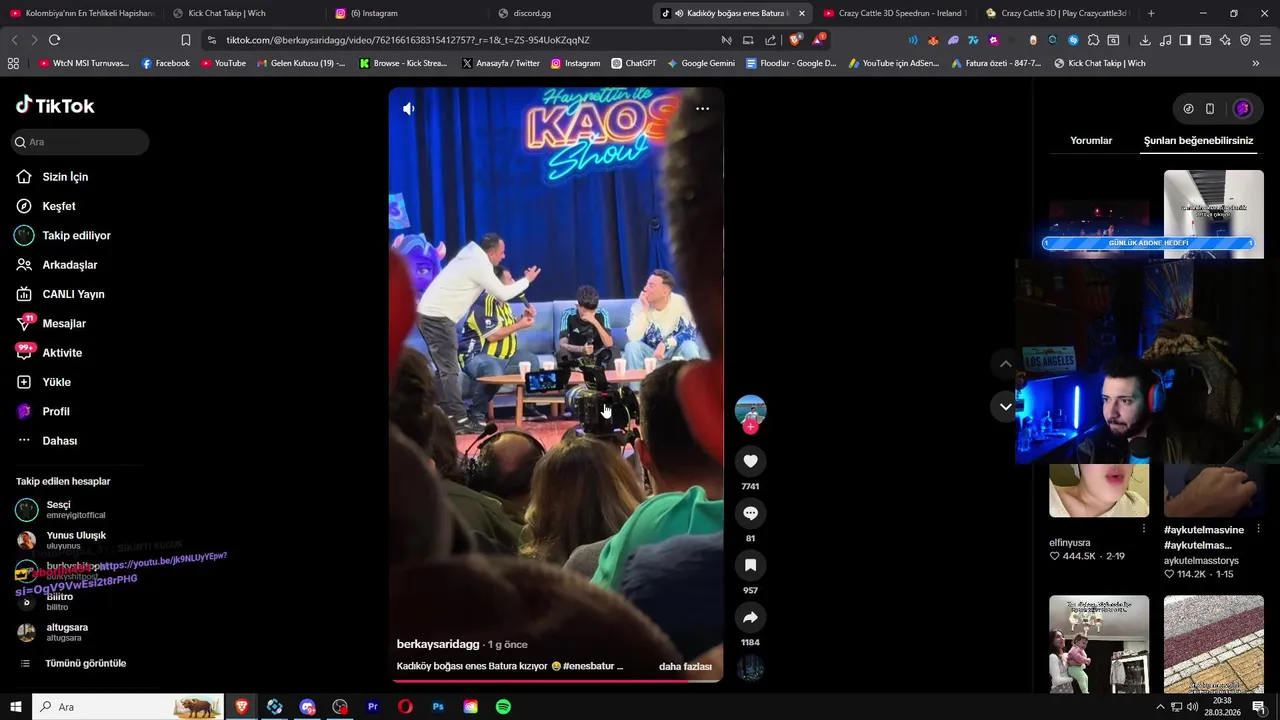Bookmark this page in address bar
The height and width of the screenshot is (720, 1280).
pyautogui.click(x=186, y=40)
